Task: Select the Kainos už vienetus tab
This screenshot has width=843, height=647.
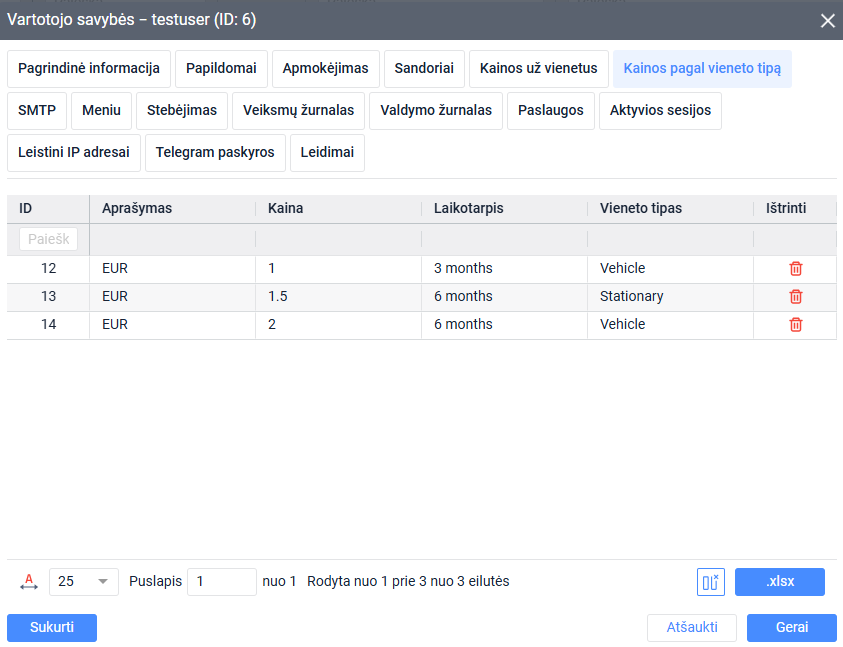Action: 538,69
